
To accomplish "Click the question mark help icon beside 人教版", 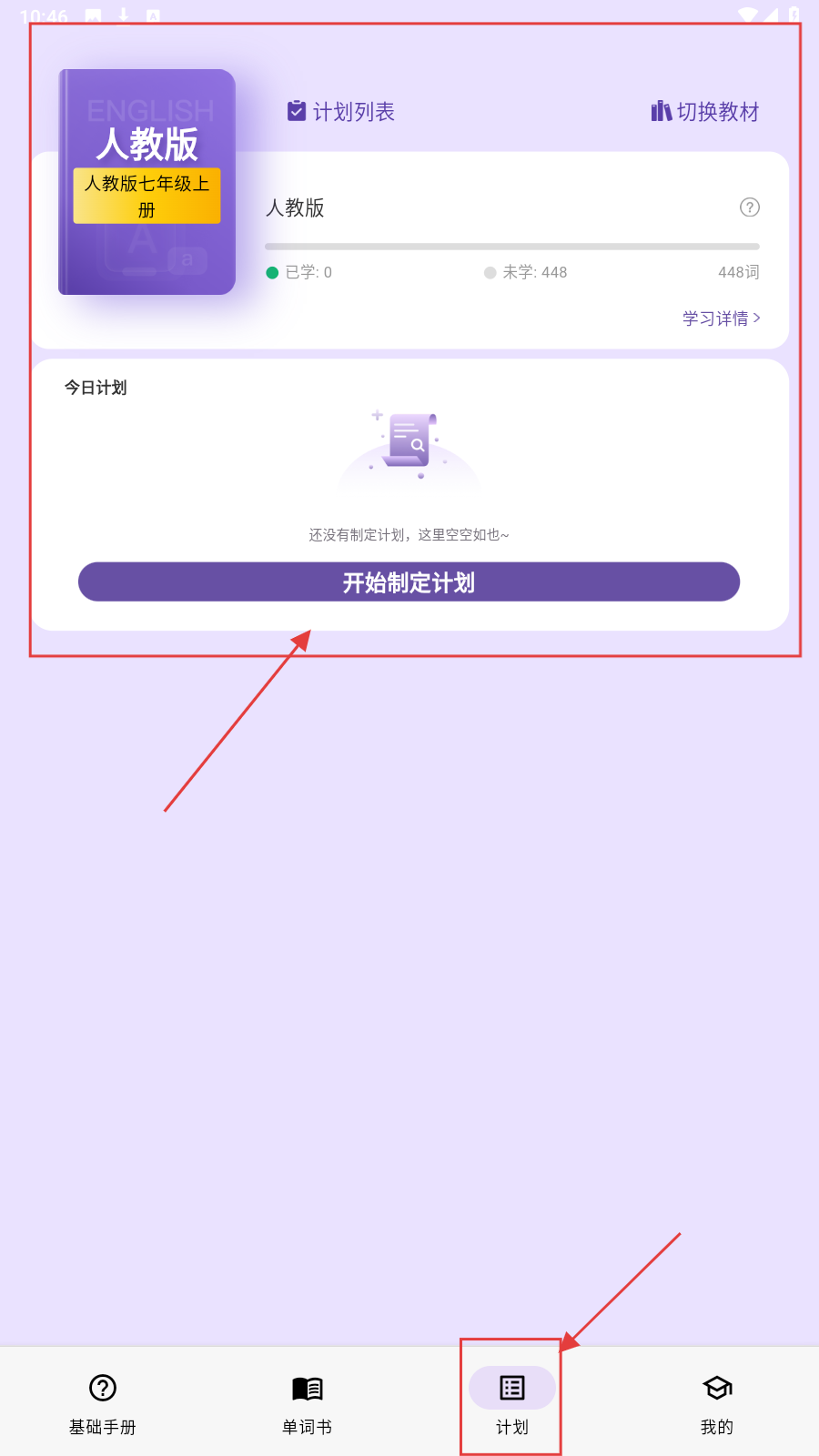I will [x=750, y=207].
